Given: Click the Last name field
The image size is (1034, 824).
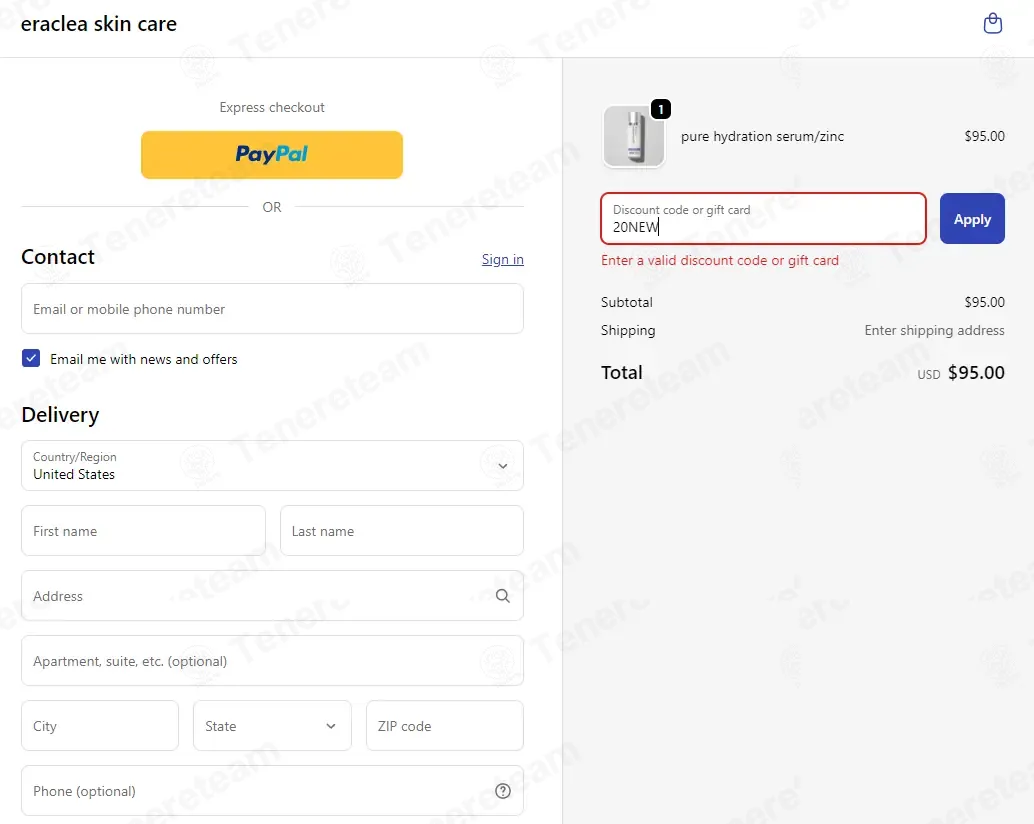Looking at the screenshot, I should (402, 531).
